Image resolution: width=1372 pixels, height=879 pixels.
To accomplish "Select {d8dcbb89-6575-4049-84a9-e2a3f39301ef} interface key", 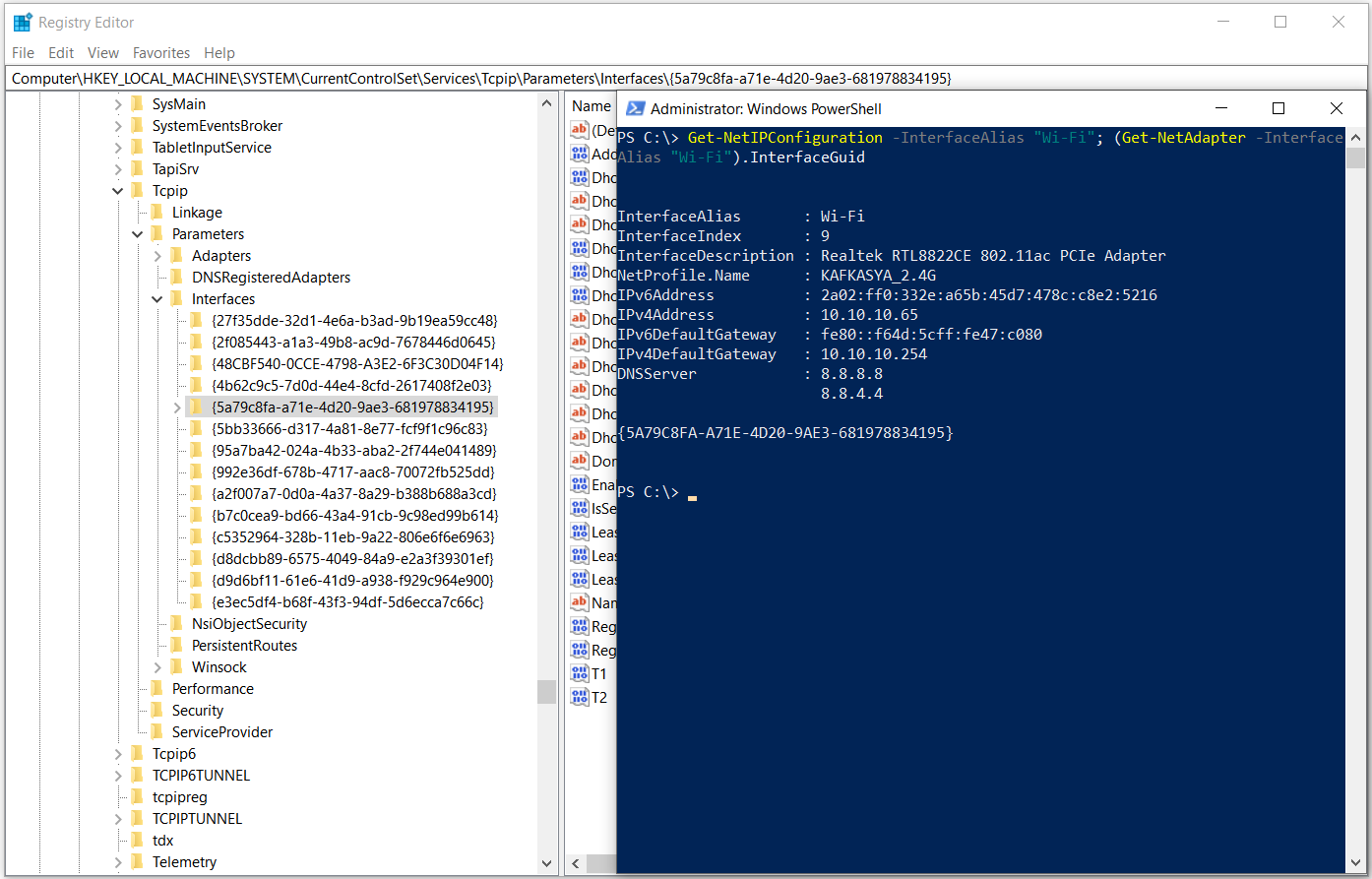I will click(352, 559).
